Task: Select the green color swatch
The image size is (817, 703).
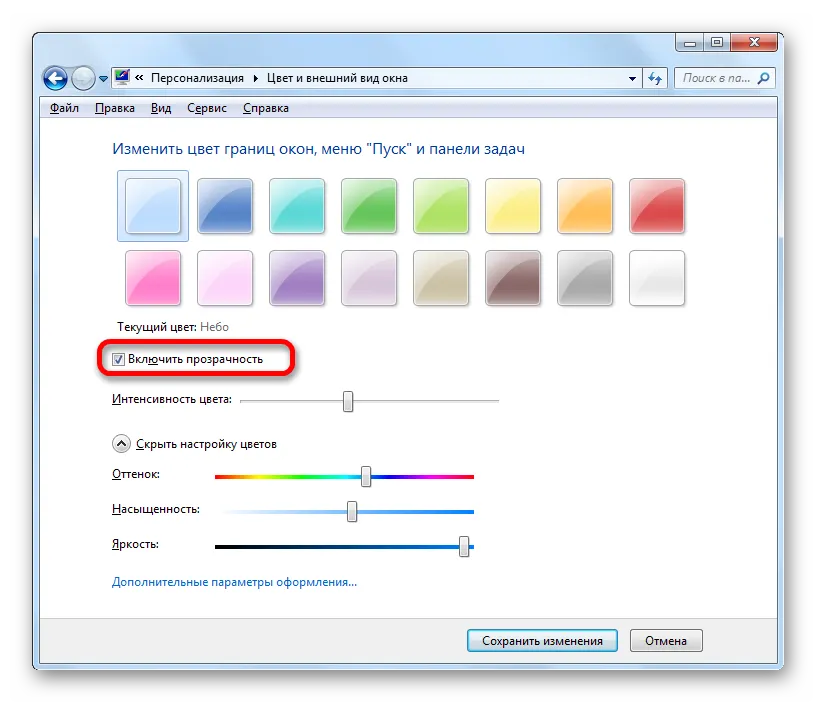Action: pyautogui.click(x=368, y=206)
